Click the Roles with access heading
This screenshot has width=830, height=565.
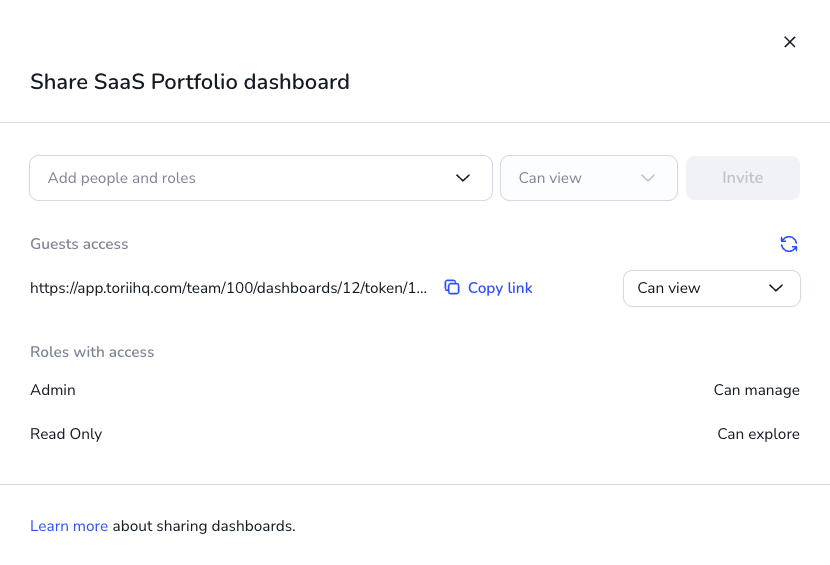click(92, 352)
